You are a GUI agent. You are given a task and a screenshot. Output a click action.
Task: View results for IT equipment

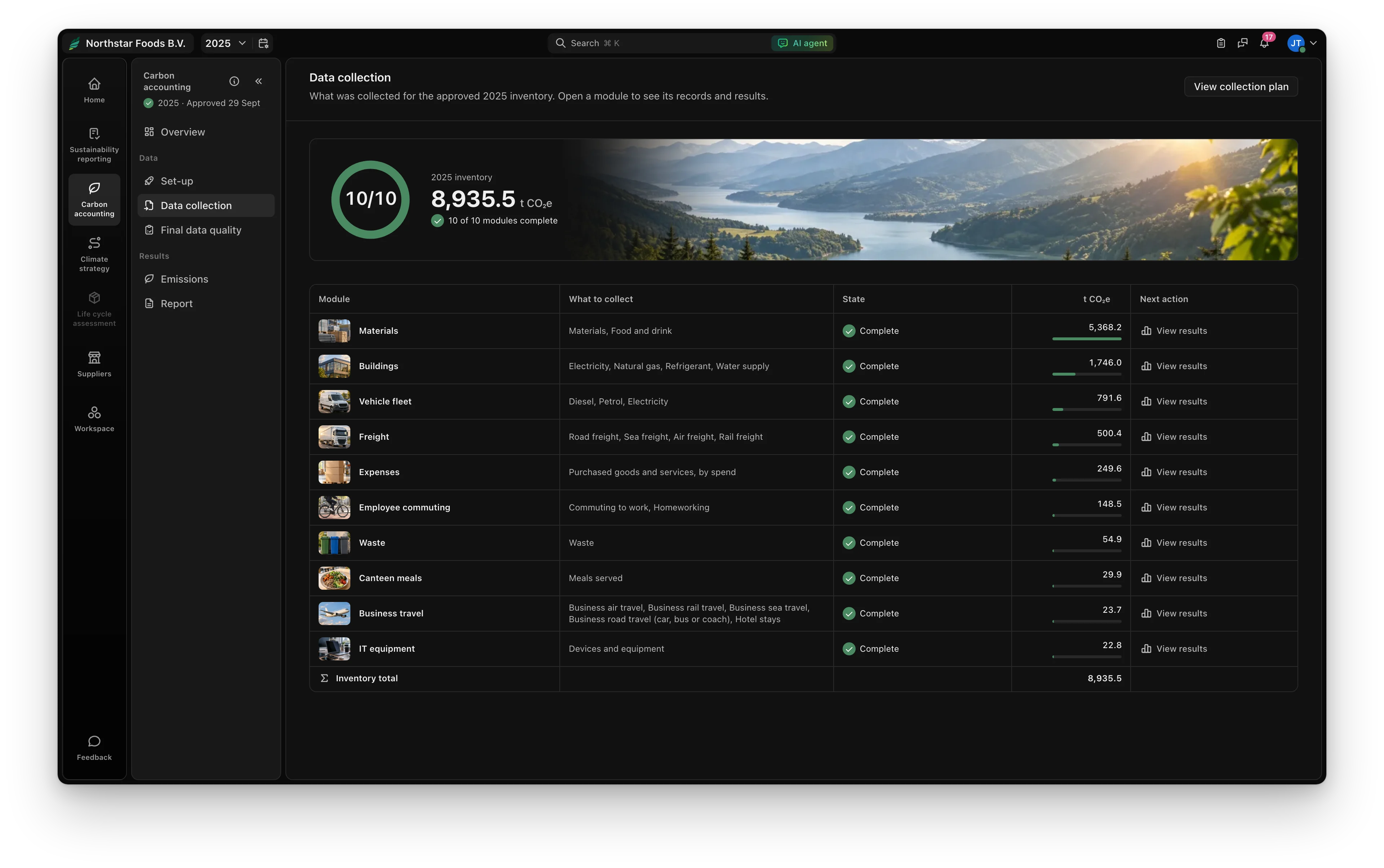(1174, 649)
